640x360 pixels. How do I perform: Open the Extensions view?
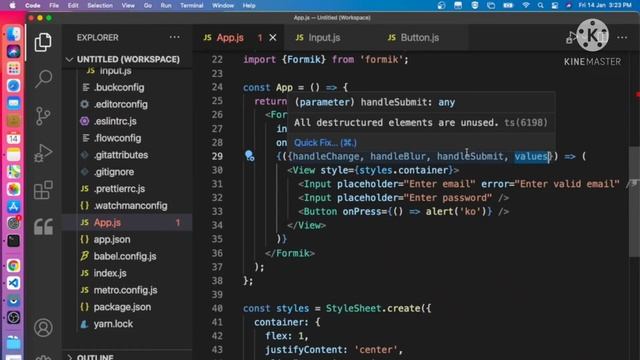point(43,190)
